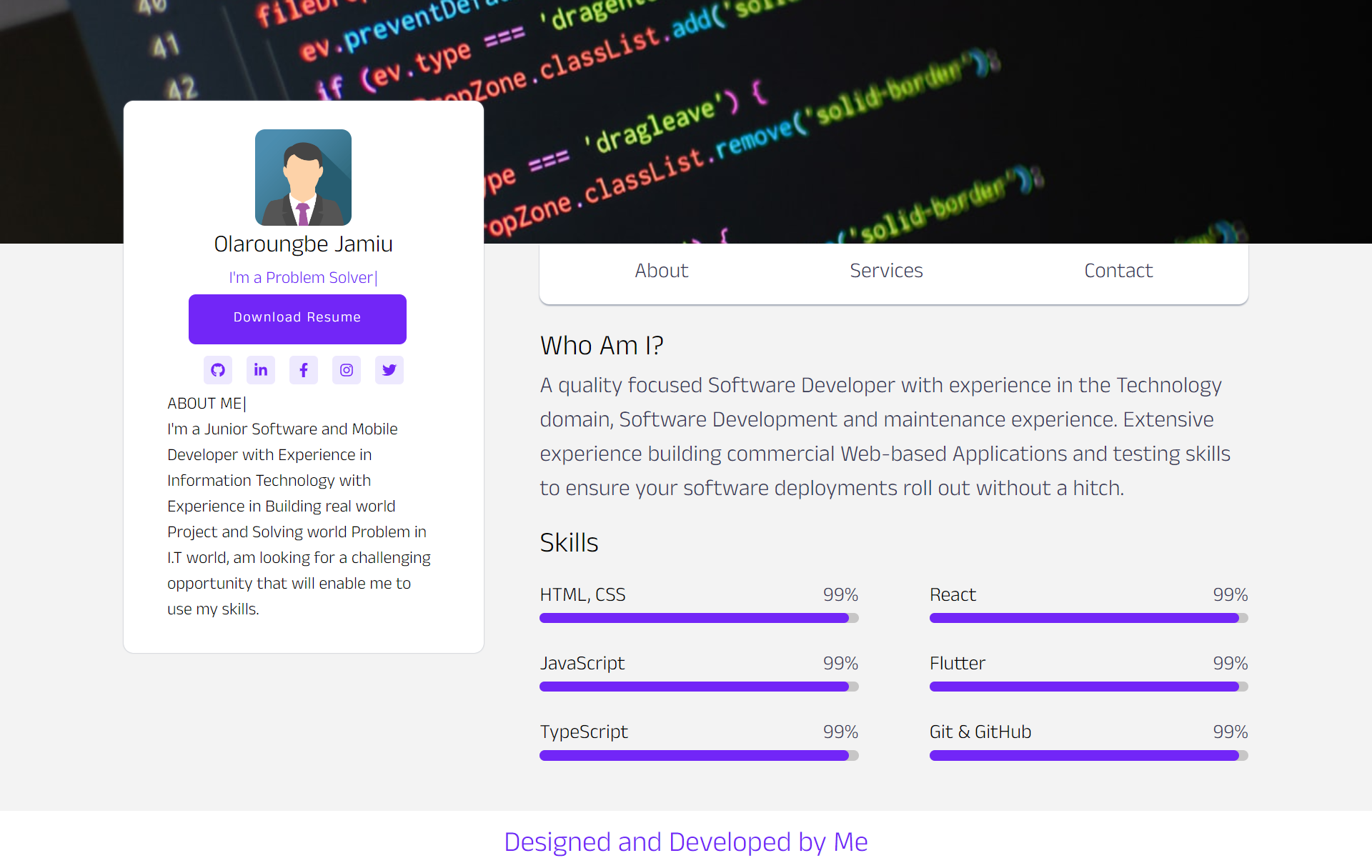Image resolution: width=1372 pixels, height=868 pixels.
Task: Click the "ABOUT ME" label
Action: coord(207,404)
